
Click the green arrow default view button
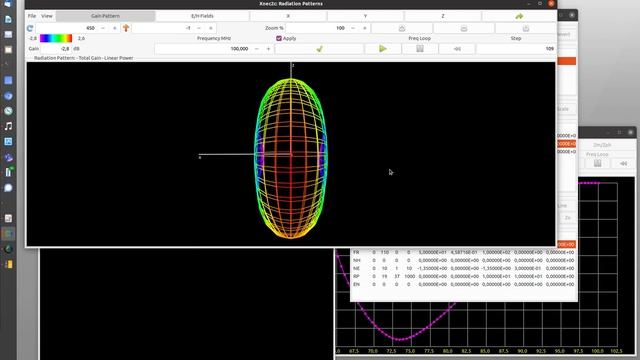pos(519,16)
